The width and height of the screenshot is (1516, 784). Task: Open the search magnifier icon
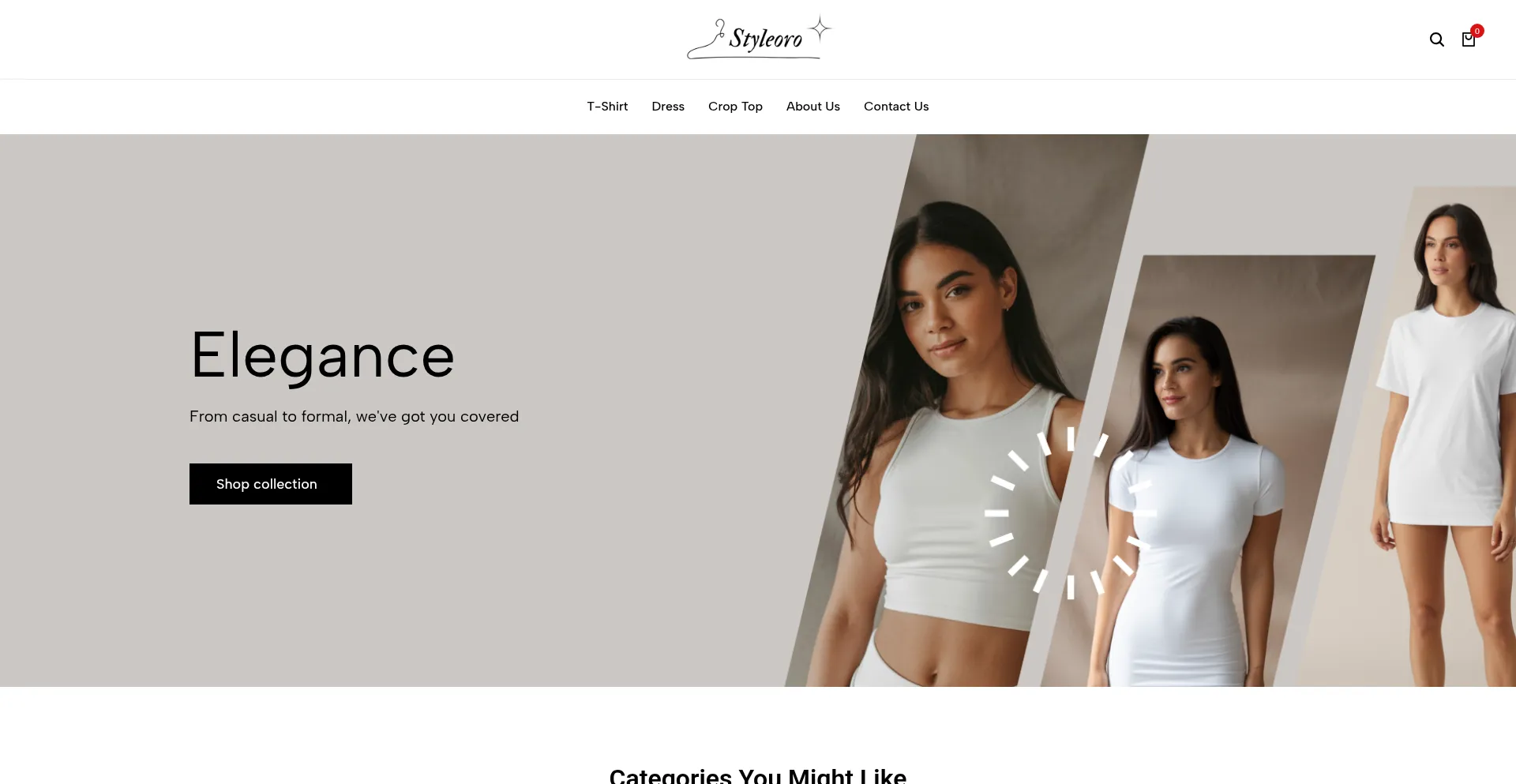(x=1436, y=39)
